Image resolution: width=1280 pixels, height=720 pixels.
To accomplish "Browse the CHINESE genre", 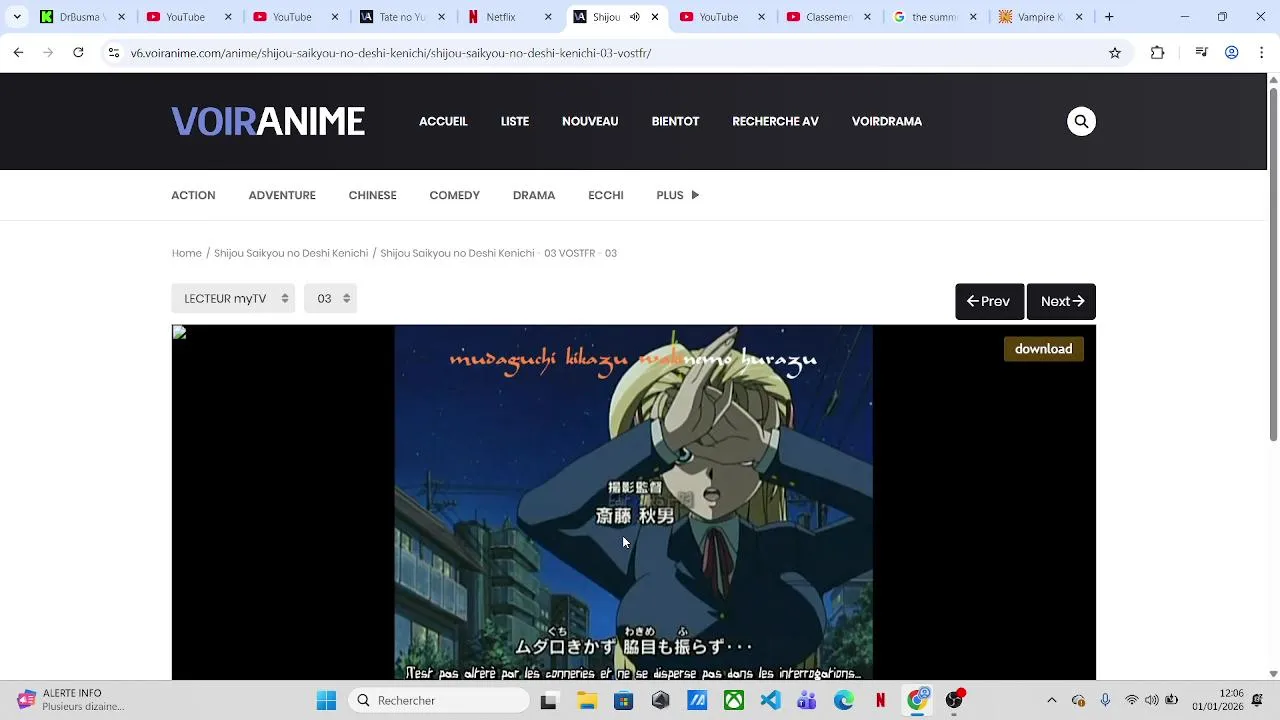I will click(x=372, y=195).
